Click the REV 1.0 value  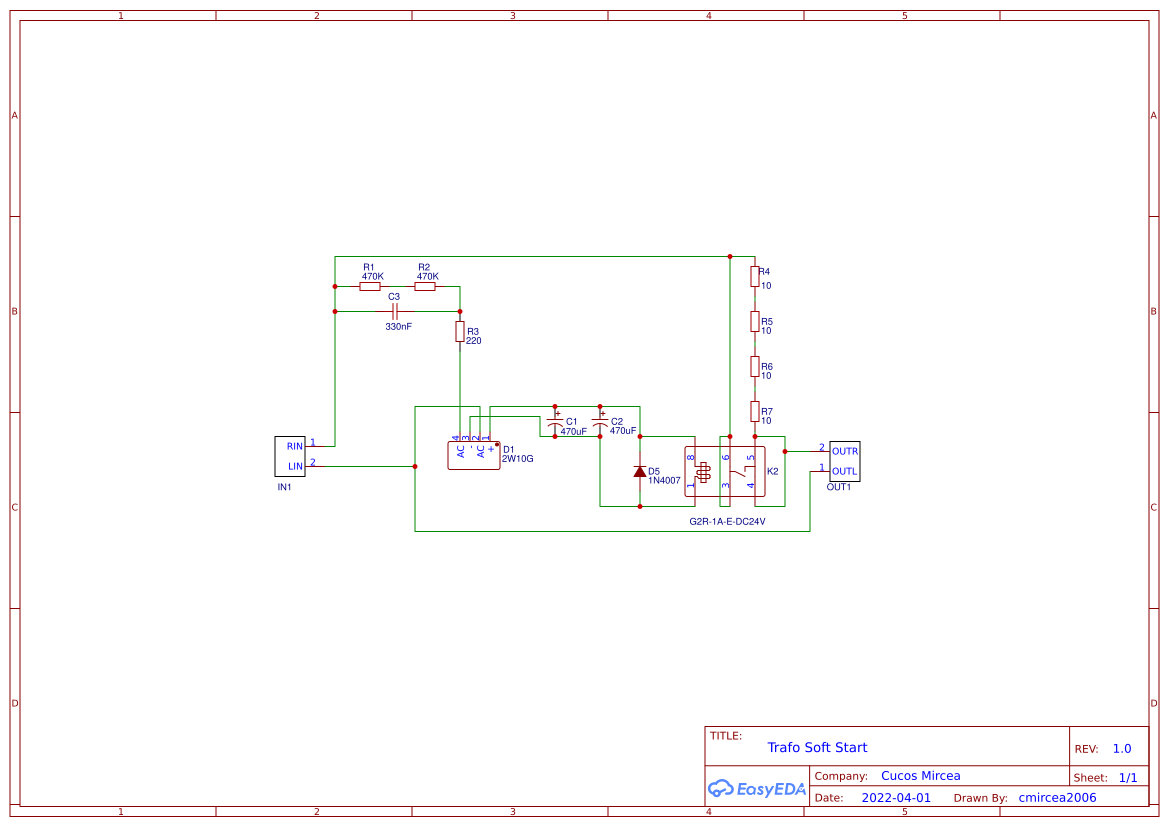1120,747
